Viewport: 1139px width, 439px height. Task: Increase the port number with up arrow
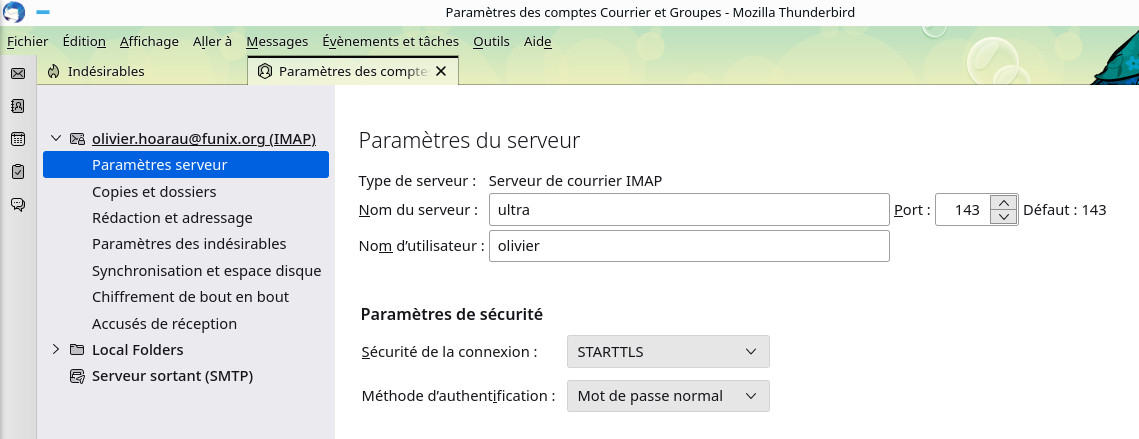click(1003, 203)
